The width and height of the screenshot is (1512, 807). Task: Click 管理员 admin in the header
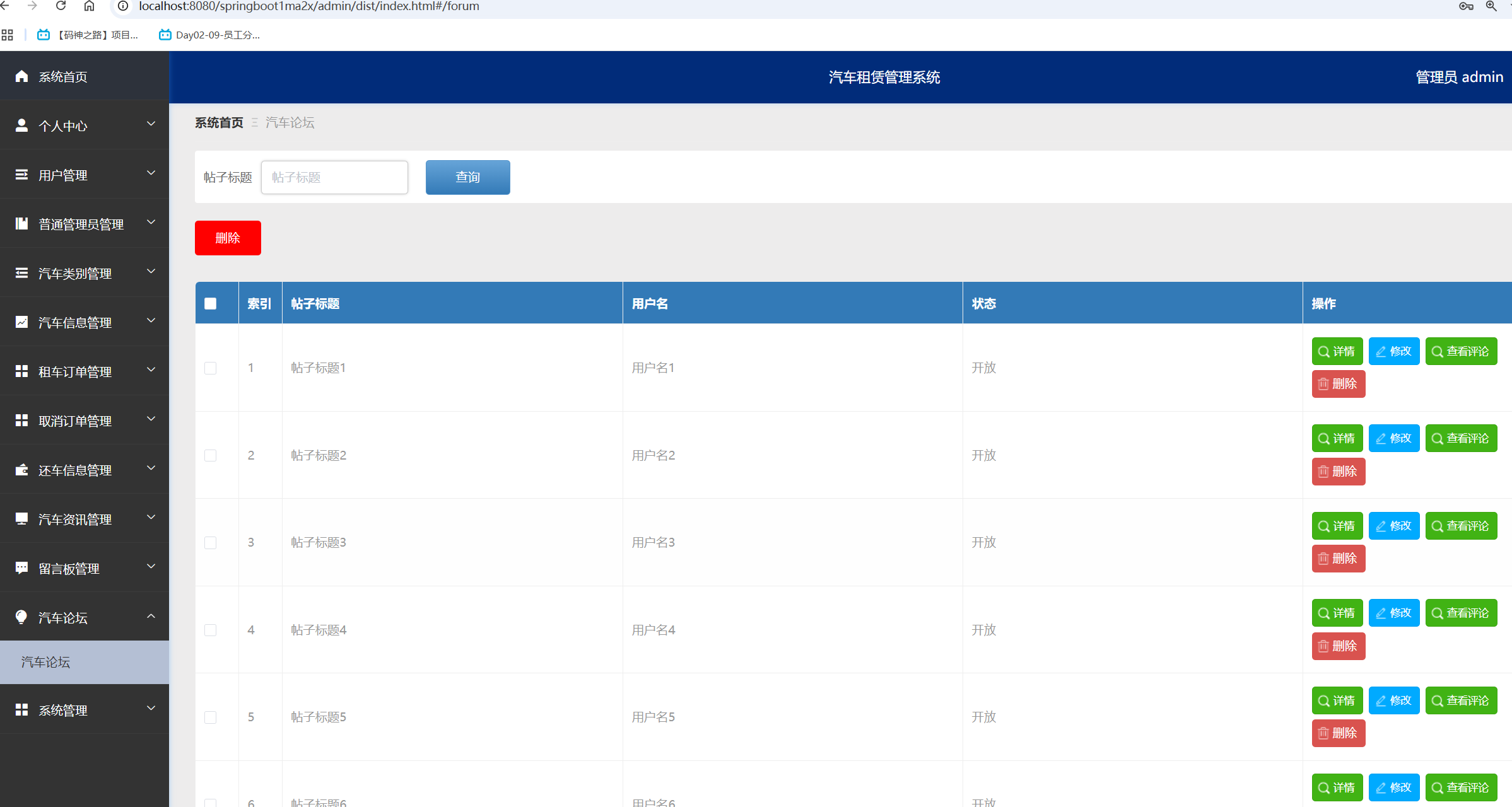[x=1459, y=77]
